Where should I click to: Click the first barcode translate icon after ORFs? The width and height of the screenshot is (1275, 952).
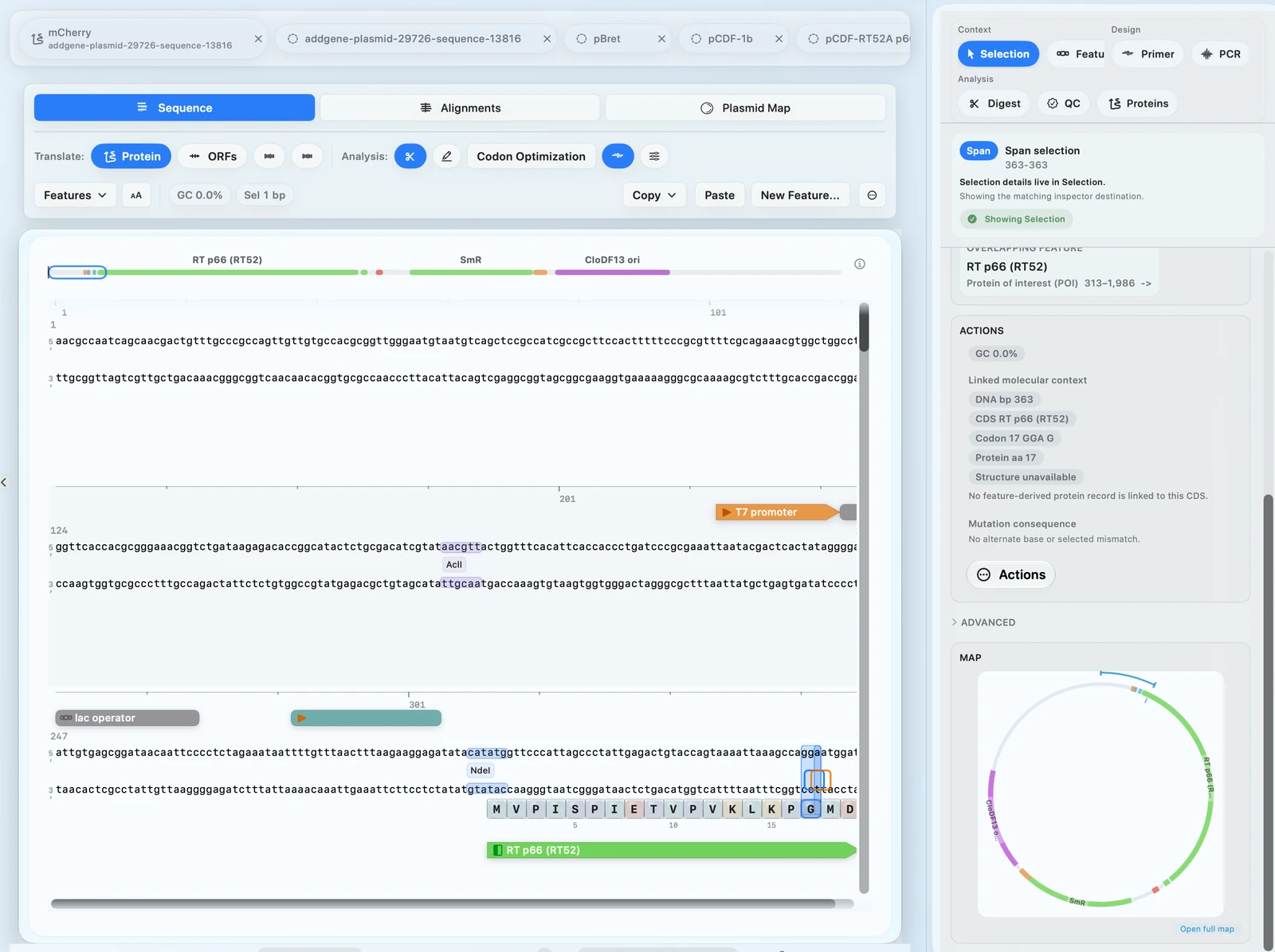coord(269,156)
